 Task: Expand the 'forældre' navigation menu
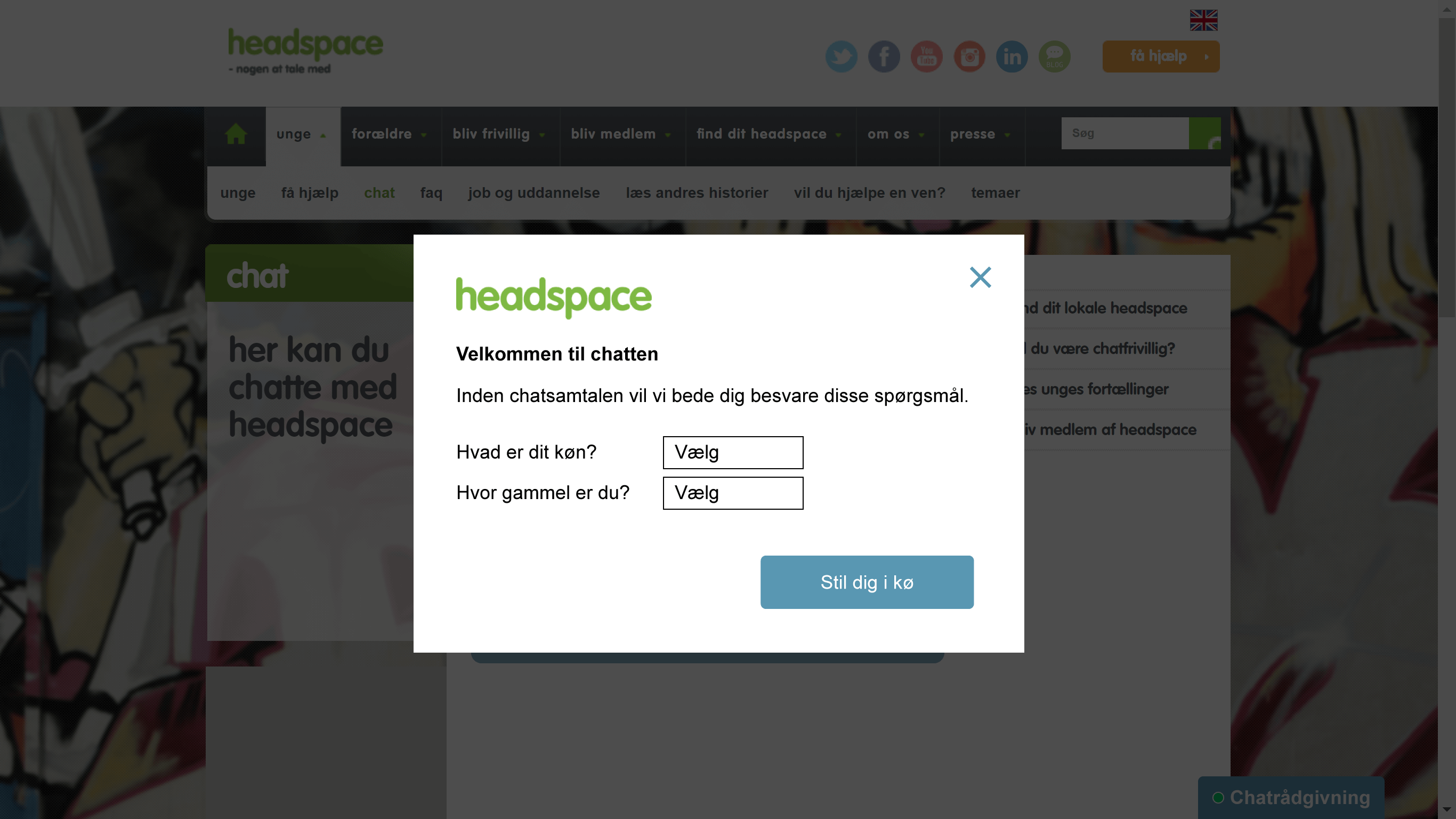[x=390, y=134]
